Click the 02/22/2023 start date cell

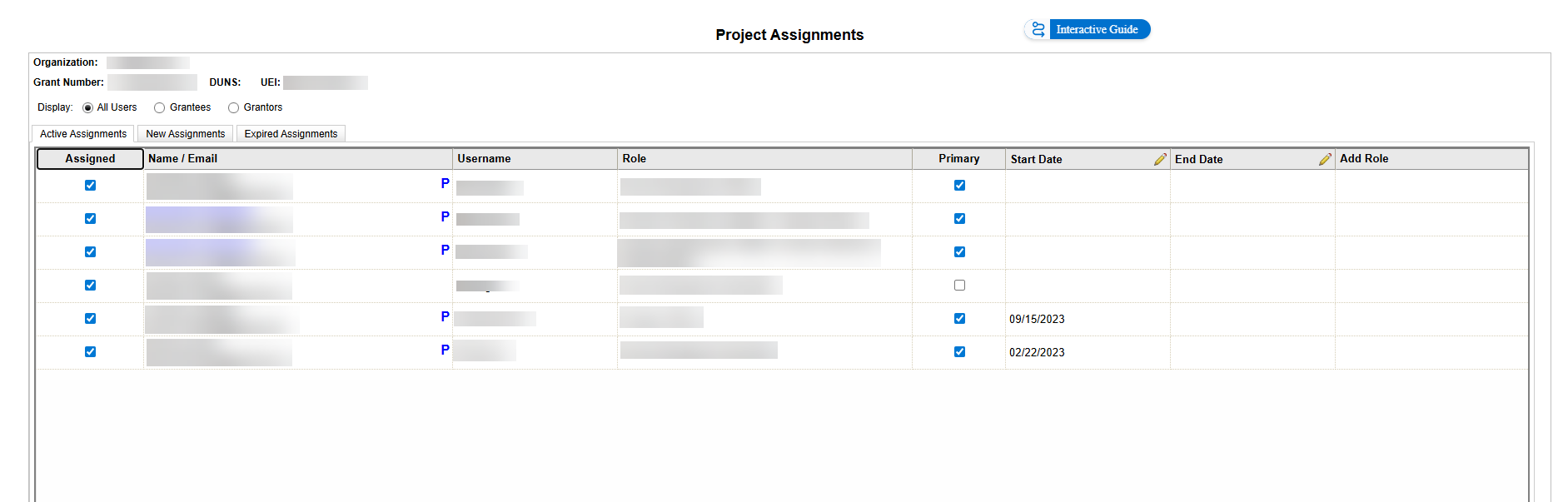pyautogui.click(x=1037, y=352)
